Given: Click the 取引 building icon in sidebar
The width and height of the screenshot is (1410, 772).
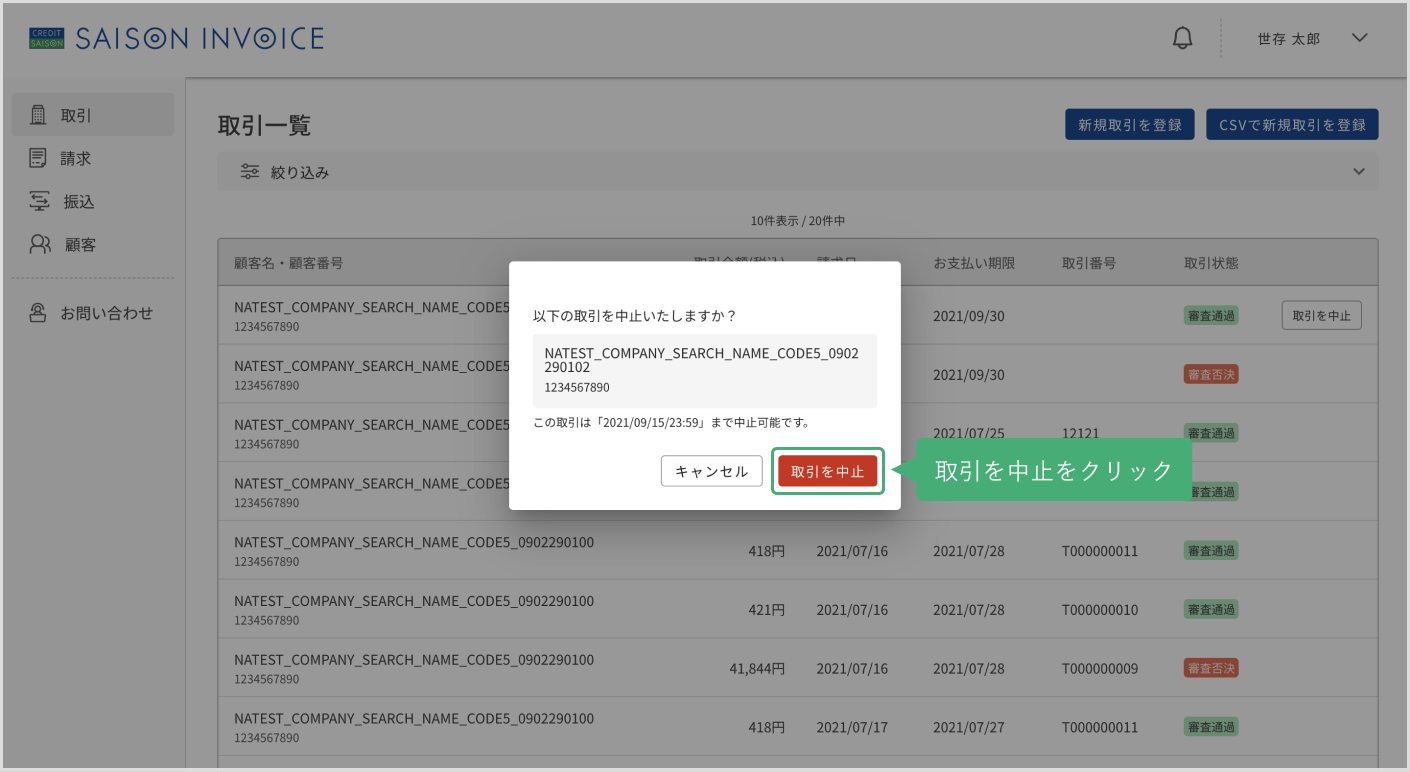Looking at the screenshot, I should (39, 115).
